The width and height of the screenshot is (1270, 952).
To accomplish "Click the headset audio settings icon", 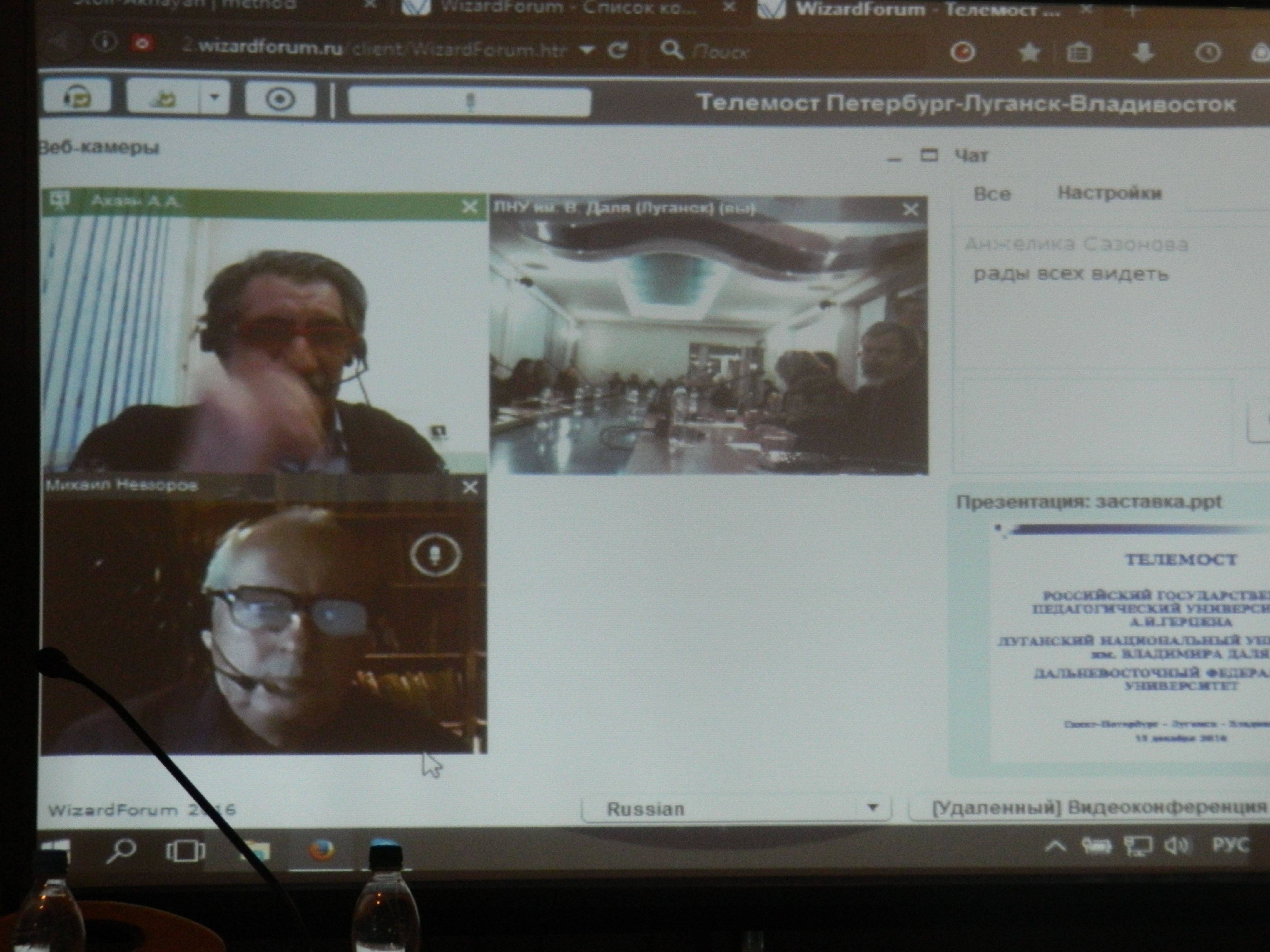I will tap(77, 98).
